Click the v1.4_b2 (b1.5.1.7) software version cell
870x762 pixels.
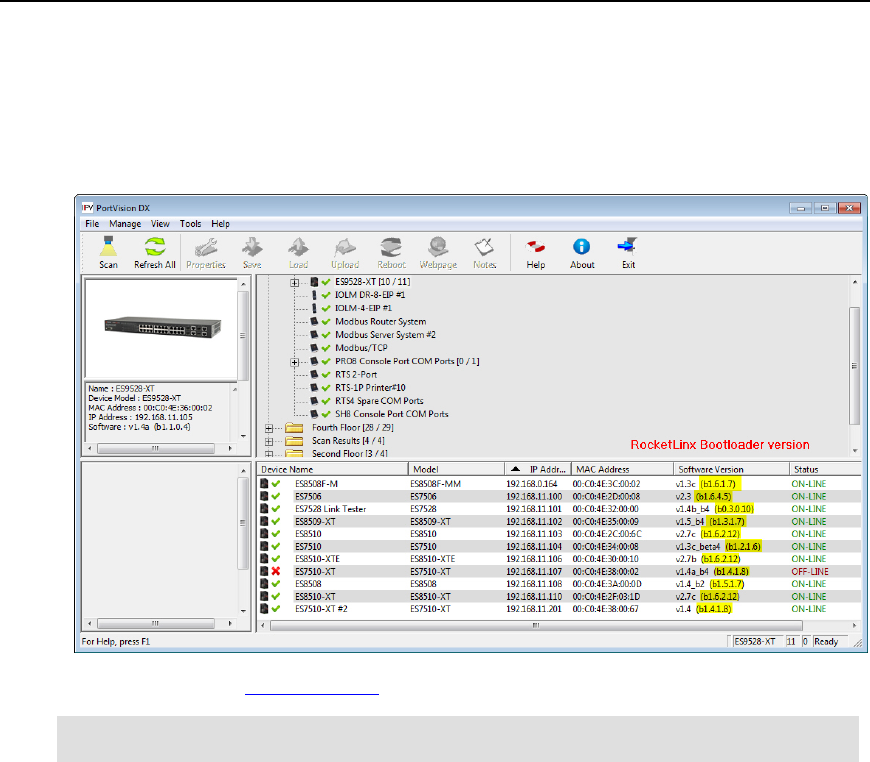pos(710,584)
